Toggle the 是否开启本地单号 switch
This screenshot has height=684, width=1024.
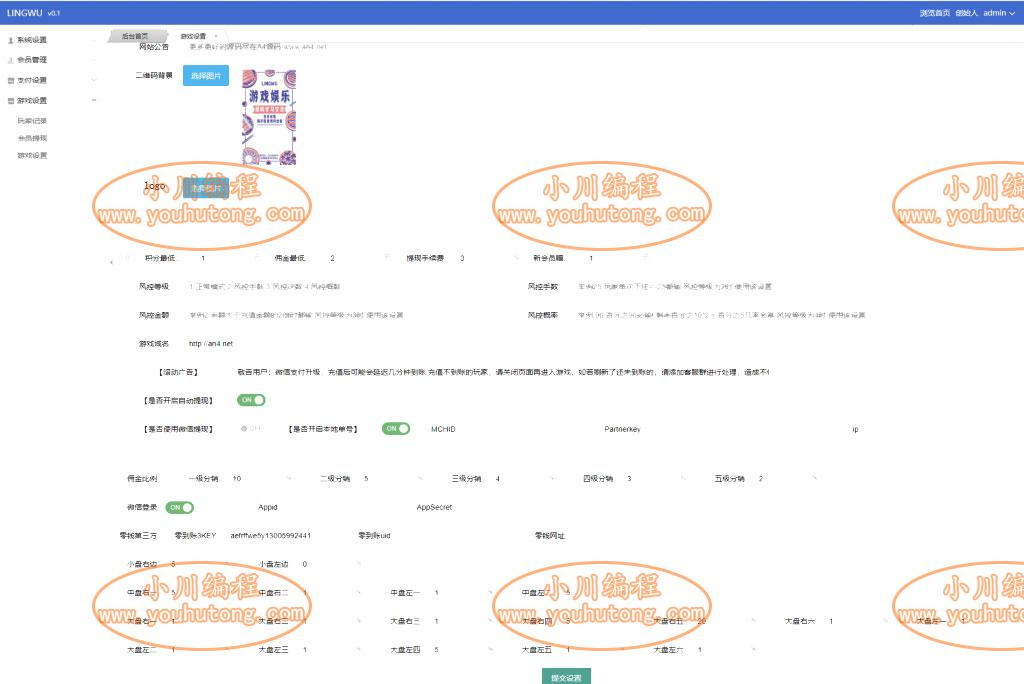396,429
